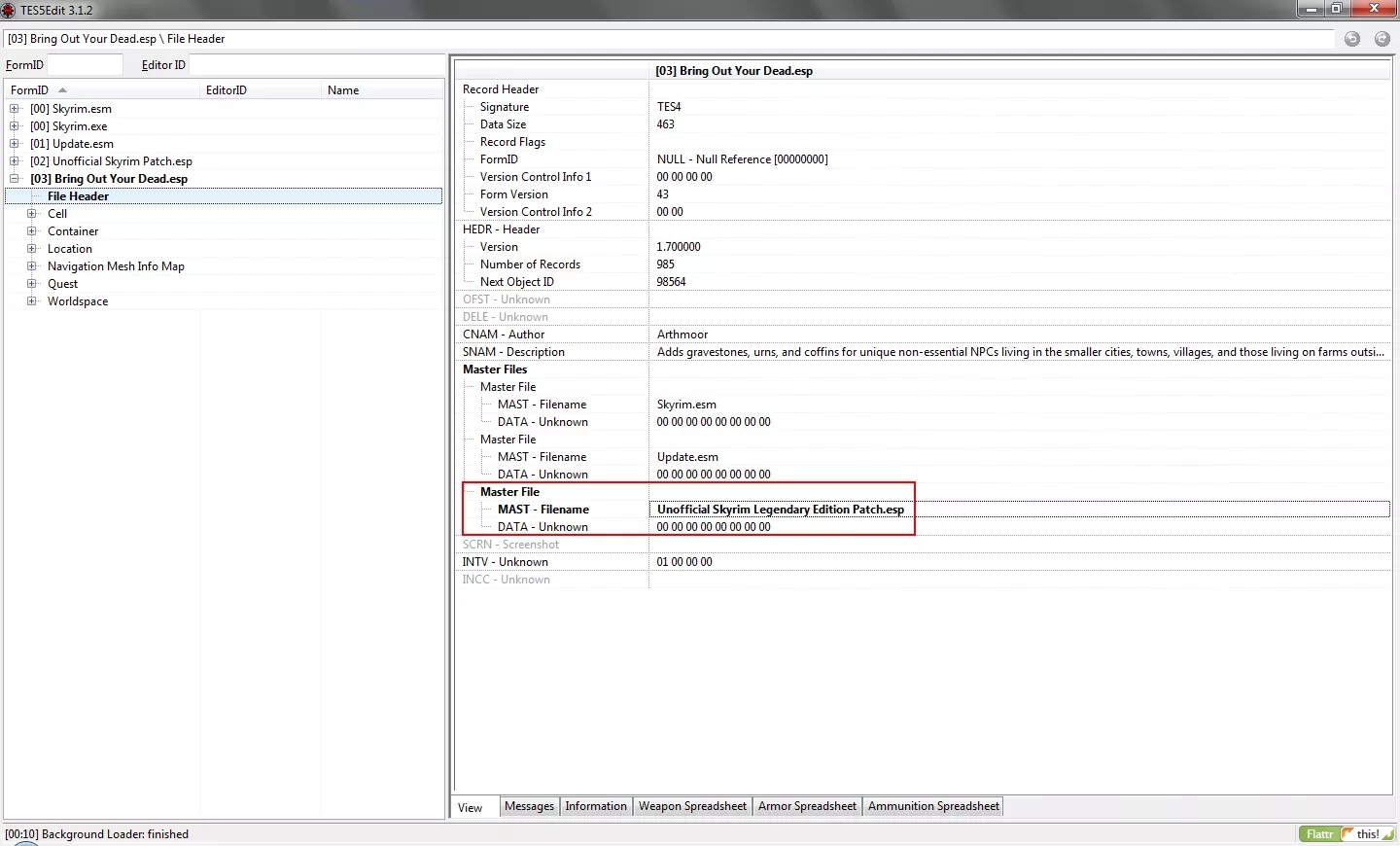Screen dimensions: 1400x846
Task: Click the TES5Edit application title icon
Action: (9, 9)
